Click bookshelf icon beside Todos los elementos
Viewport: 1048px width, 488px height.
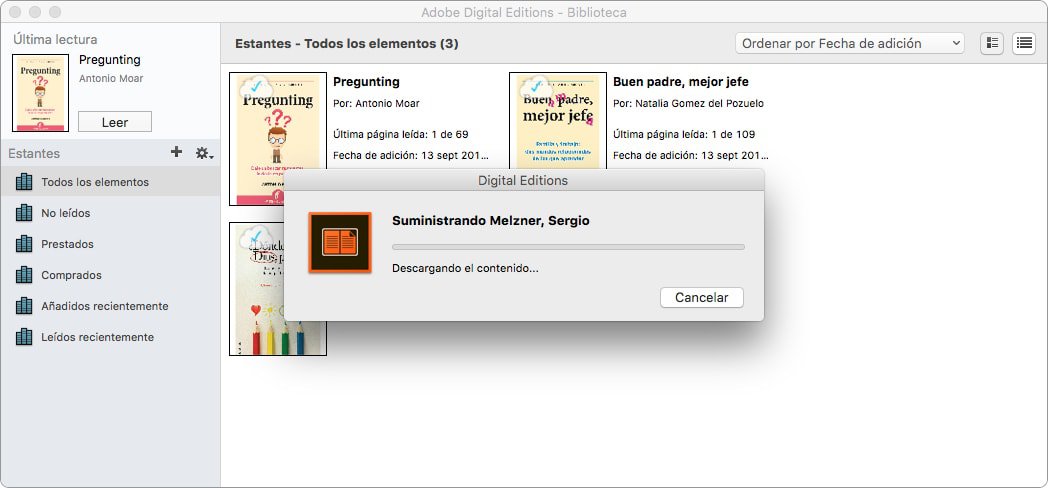click(x=24, y=182)
